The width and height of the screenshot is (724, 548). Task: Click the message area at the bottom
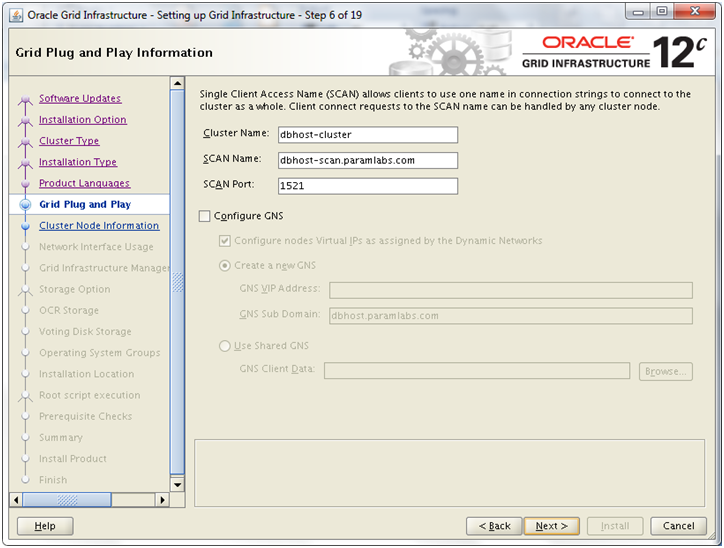point(449,473)
